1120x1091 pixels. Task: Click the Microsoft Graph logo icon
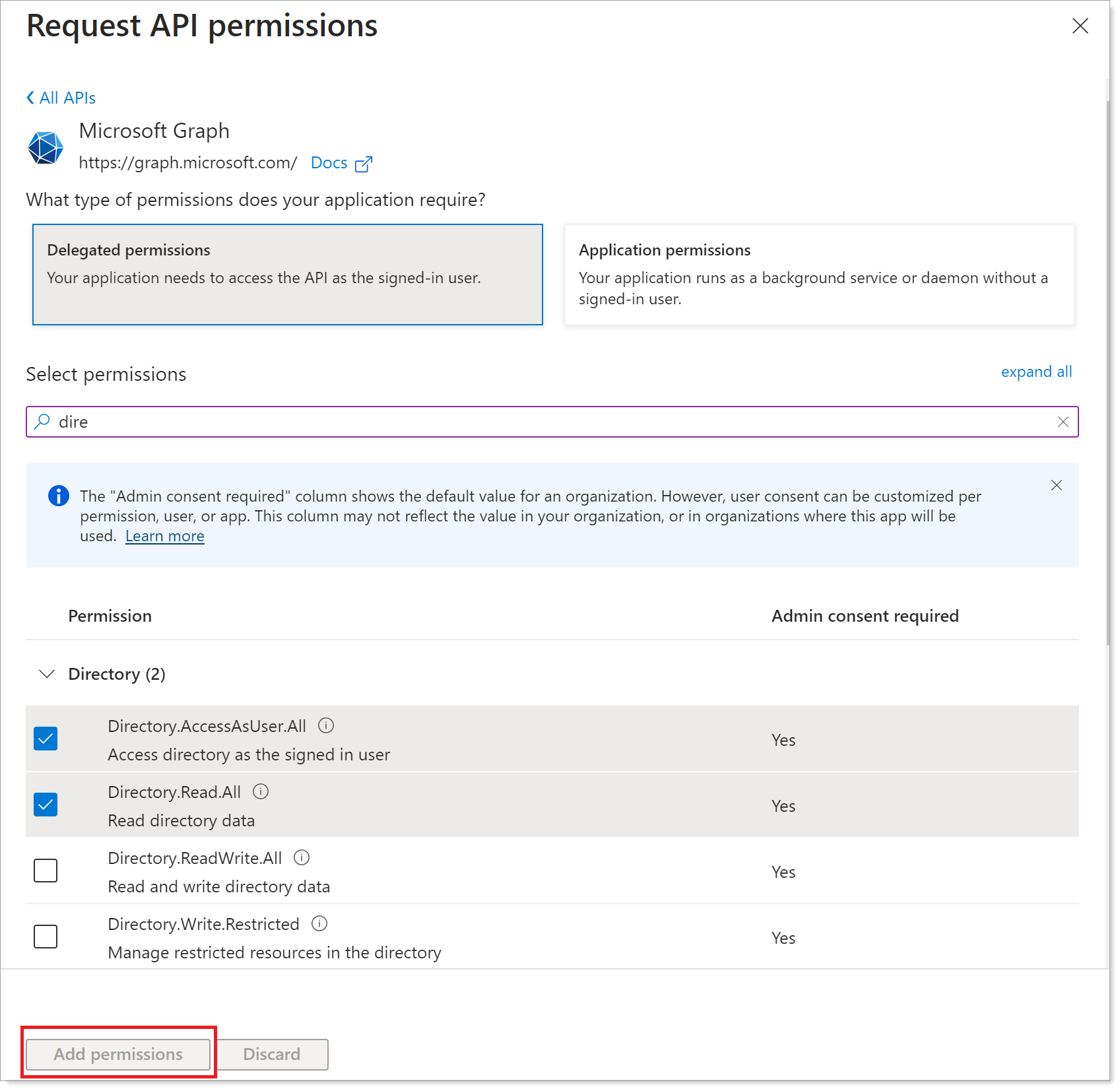pyautogui.click(x=46, y=147)
